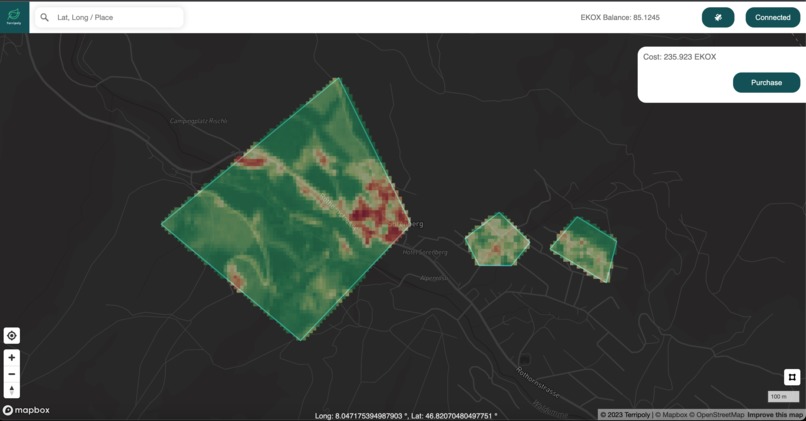806x421 pixels.
Task: Click the Campingplatz Rischli map label
Action: click(198, 121)
